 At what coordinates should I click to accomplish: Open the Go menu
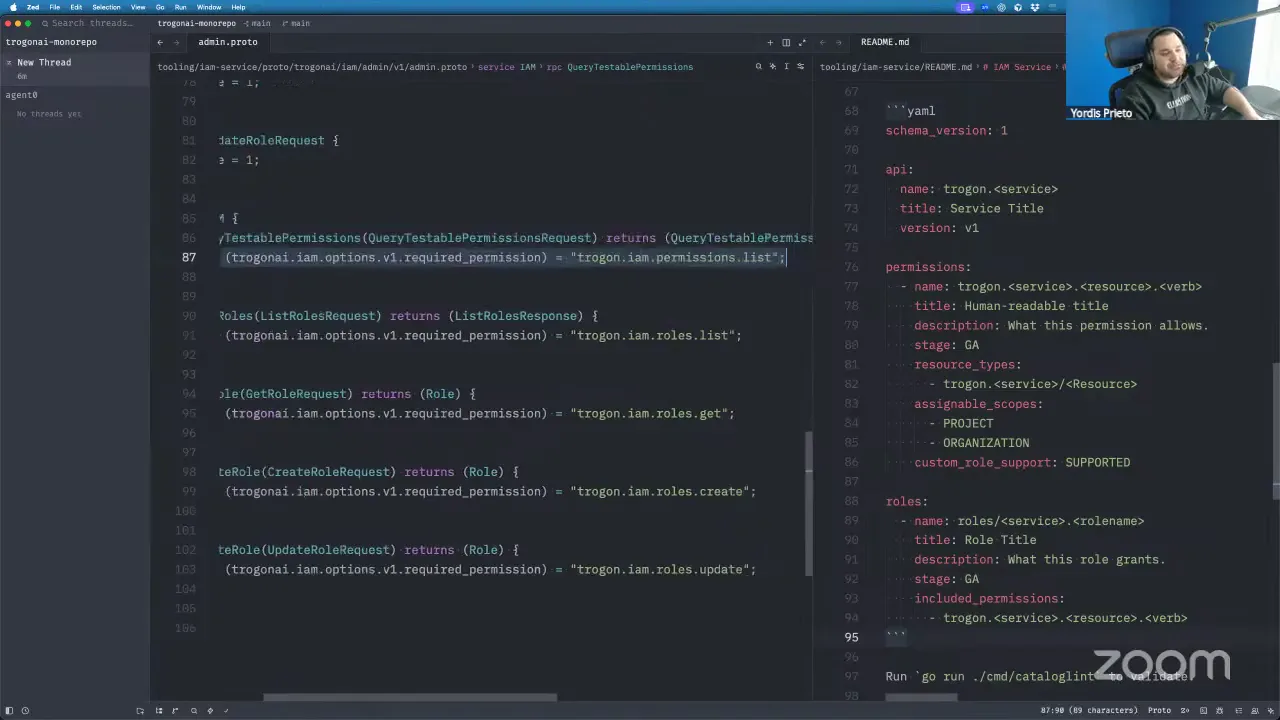(160, 7)
